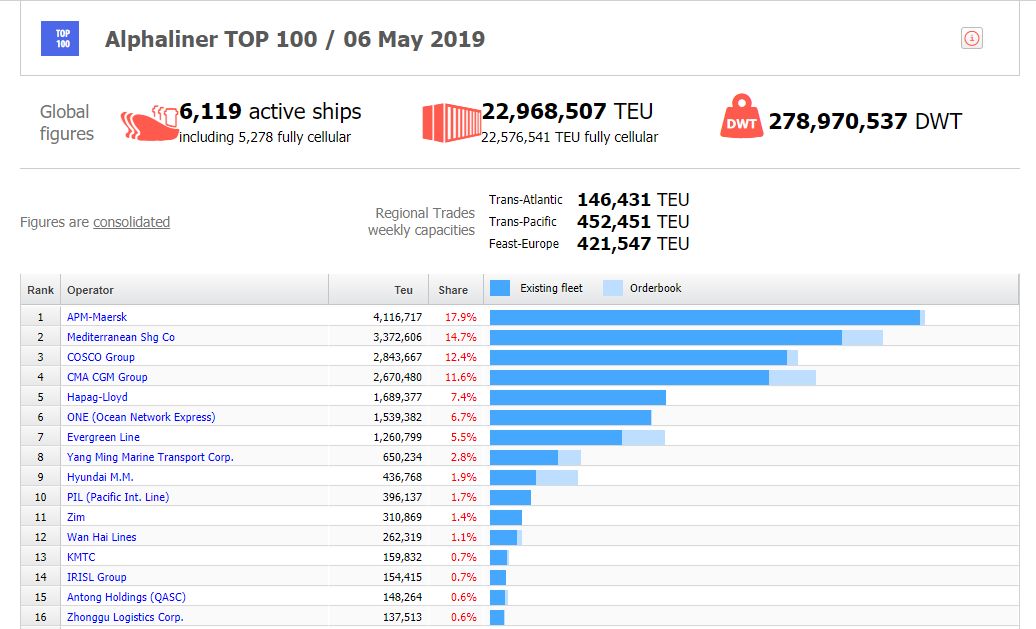Click the Rank column header
Image resolution: width=1036 pixels, height=629 pixels.
click(41, 290)
